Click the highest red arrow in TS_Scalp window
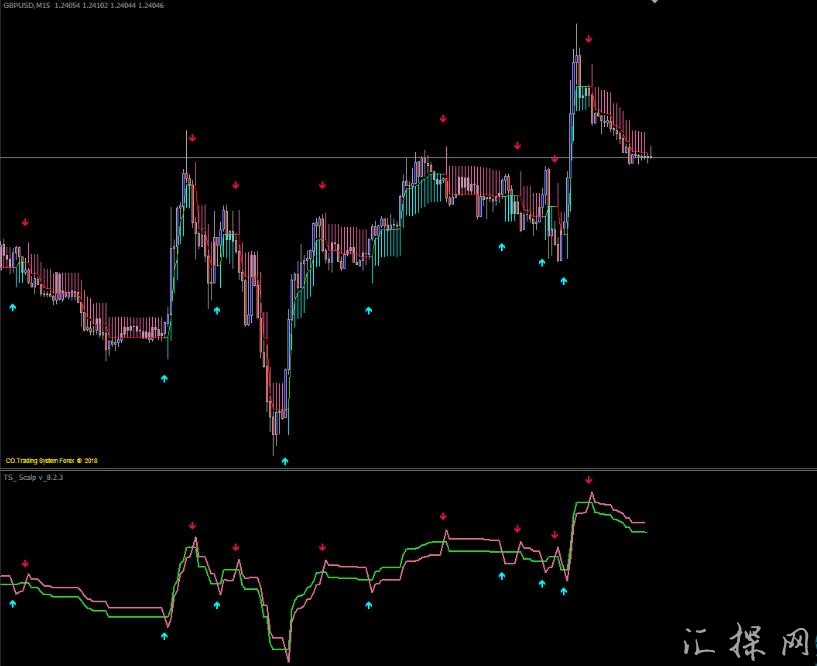 point(589,481)
